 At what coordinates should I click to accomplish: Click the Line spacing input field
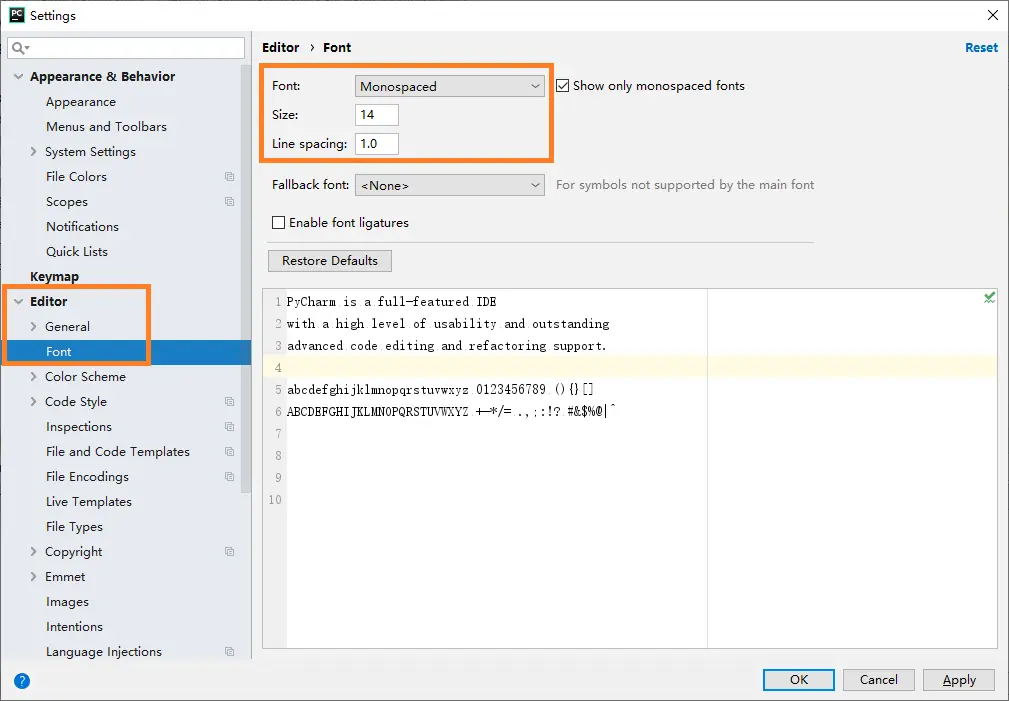pos(376,144)
